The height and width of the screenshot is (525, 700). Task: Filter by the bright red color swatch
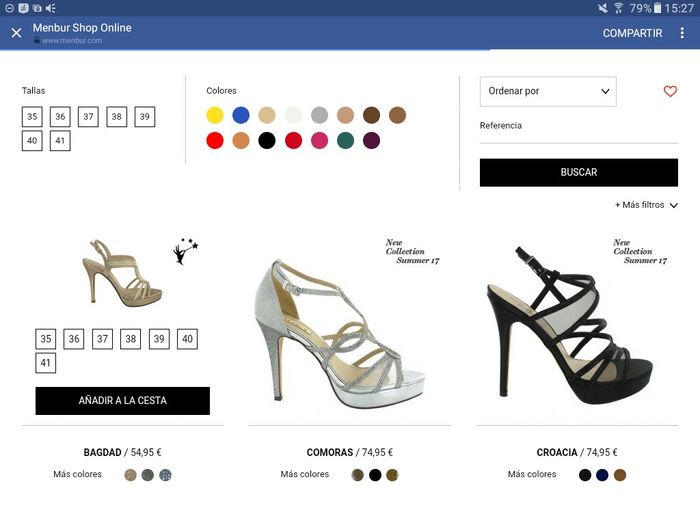tap(215, 141)
